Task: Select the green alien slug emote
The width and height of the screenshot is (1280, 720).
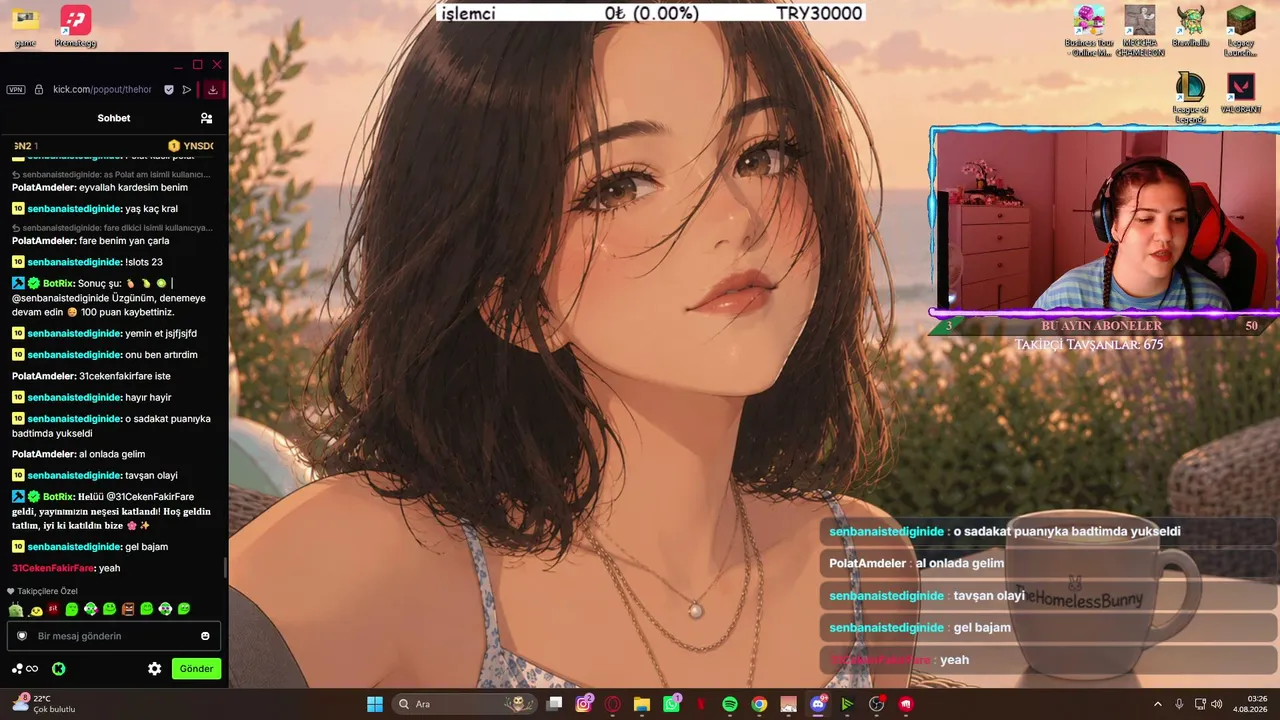Action: [x=16, y=610]
